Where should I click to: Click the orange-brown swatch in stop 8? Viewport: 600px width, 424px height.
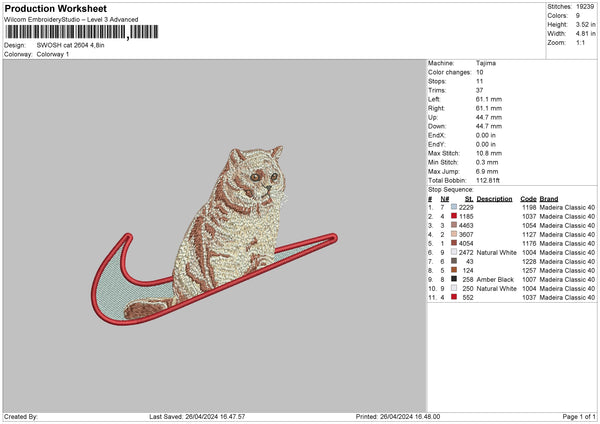coord(454,270)
